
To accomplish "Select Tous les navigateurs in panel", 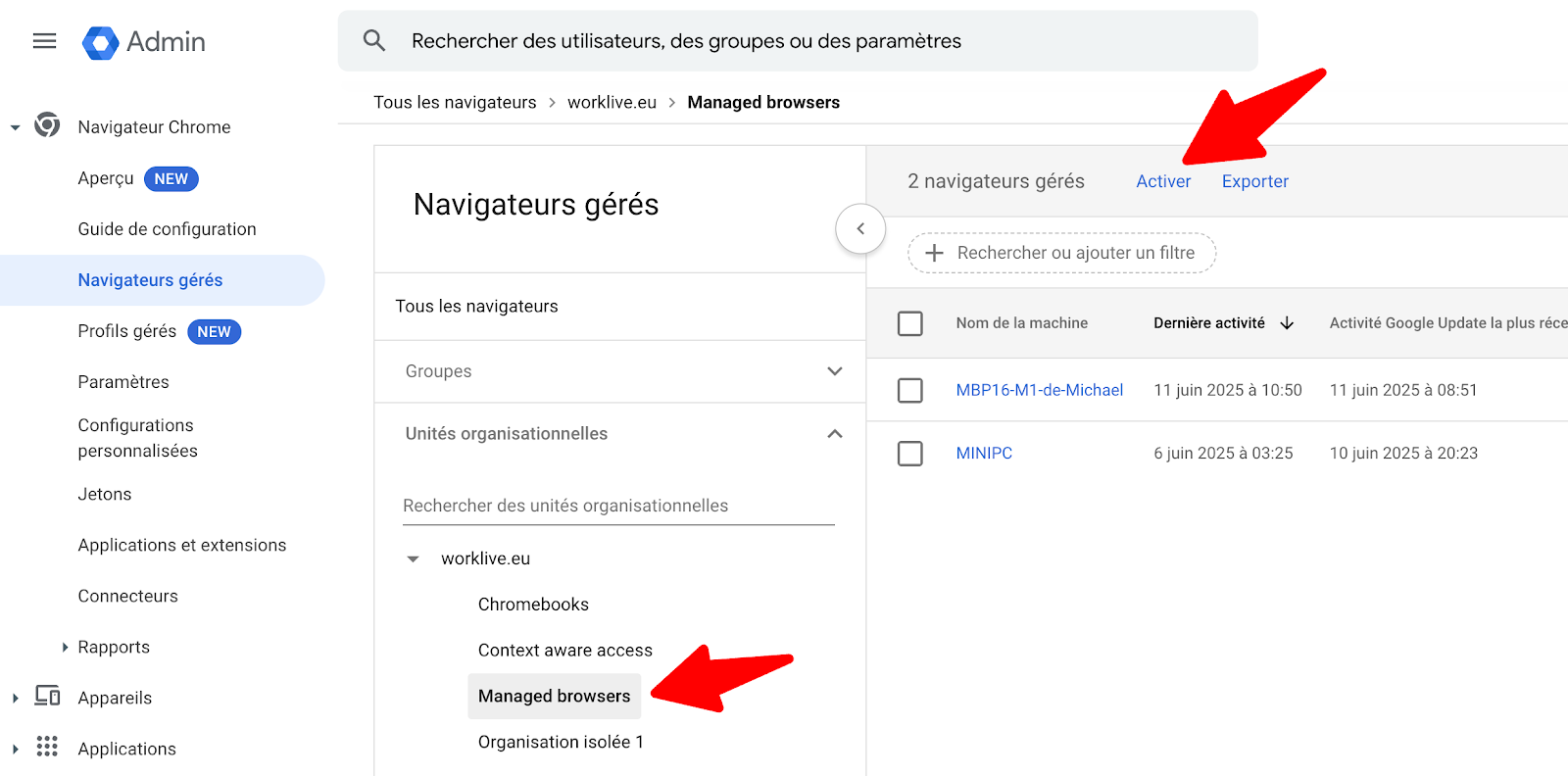I will point(476,307).
